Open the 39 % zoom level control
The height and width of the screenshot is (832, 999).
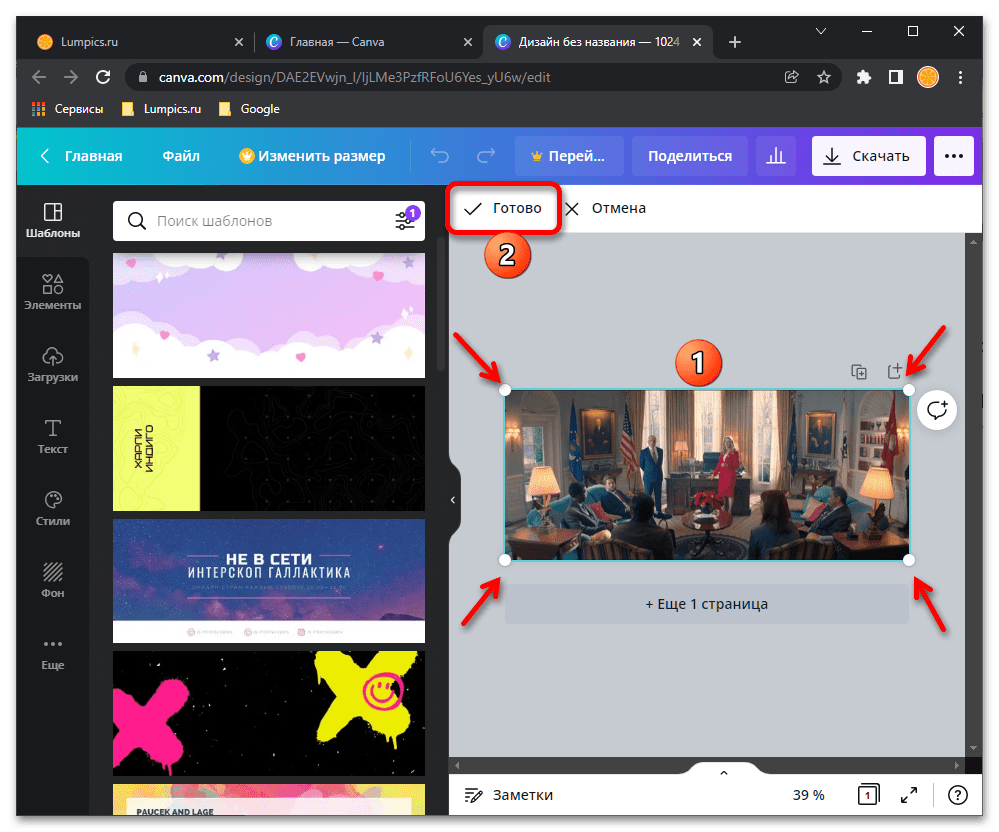tap(808, 794)
